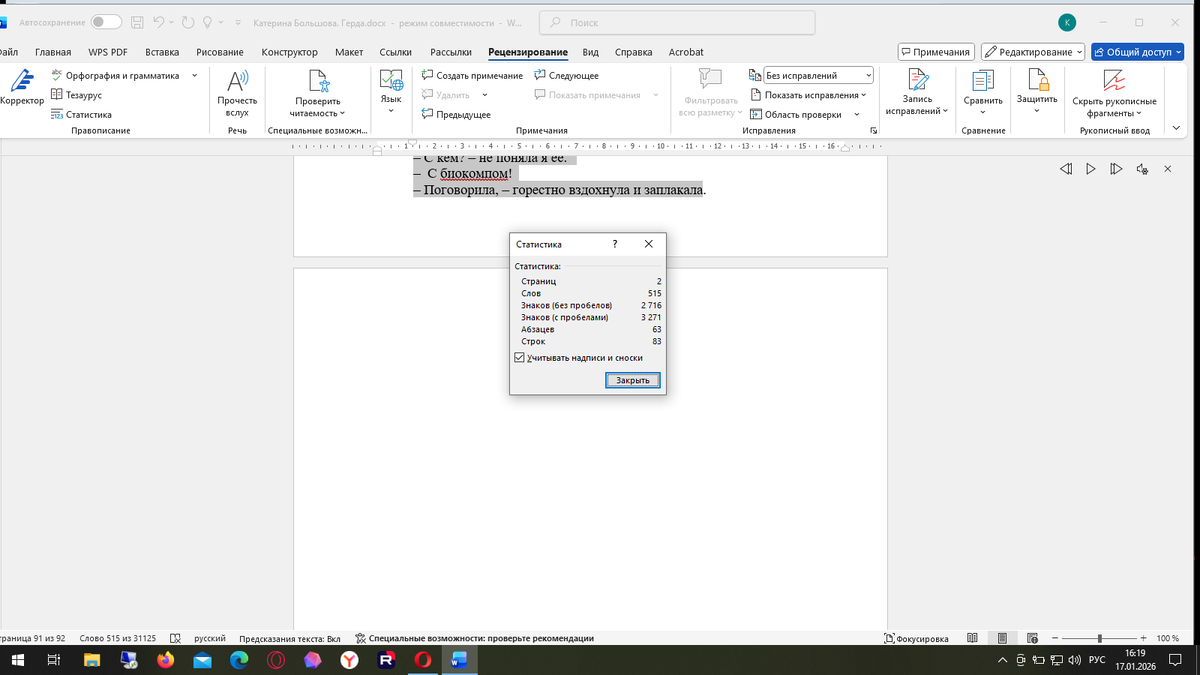
Task: Click the zoom slider handle
Action: 1100,638
